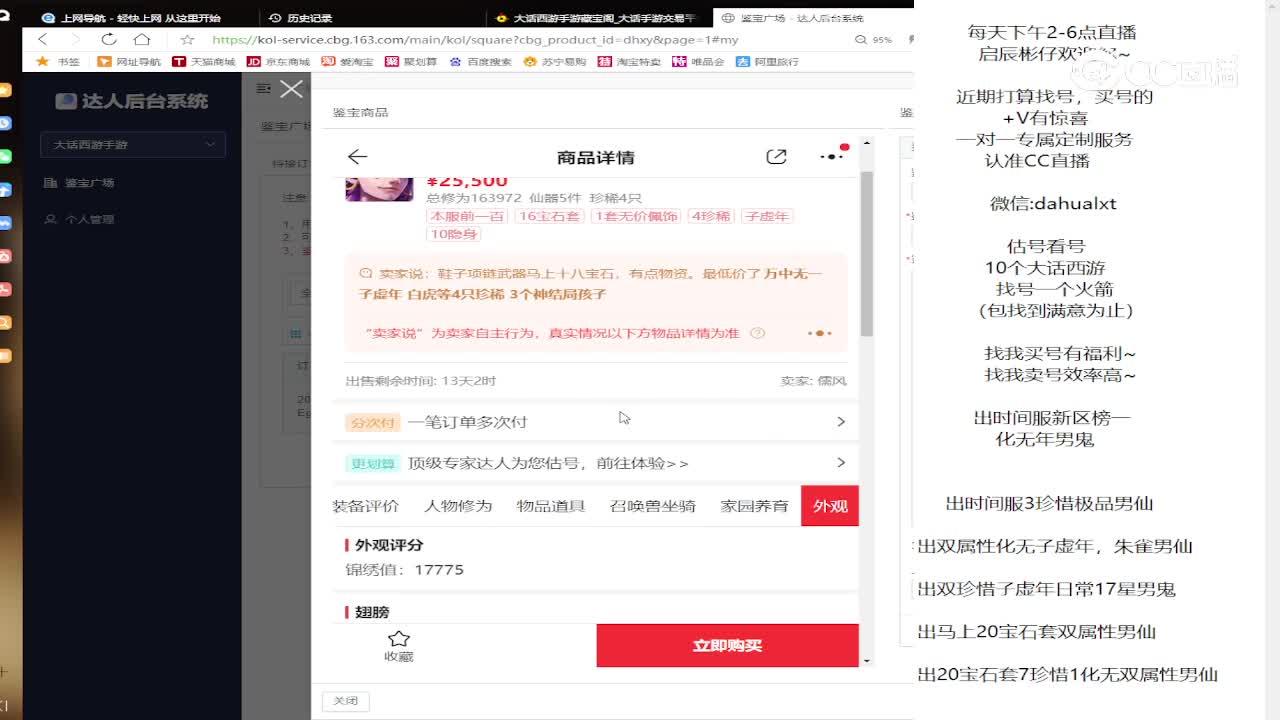Switch to the 人物修为 tab

click(458, 506)
